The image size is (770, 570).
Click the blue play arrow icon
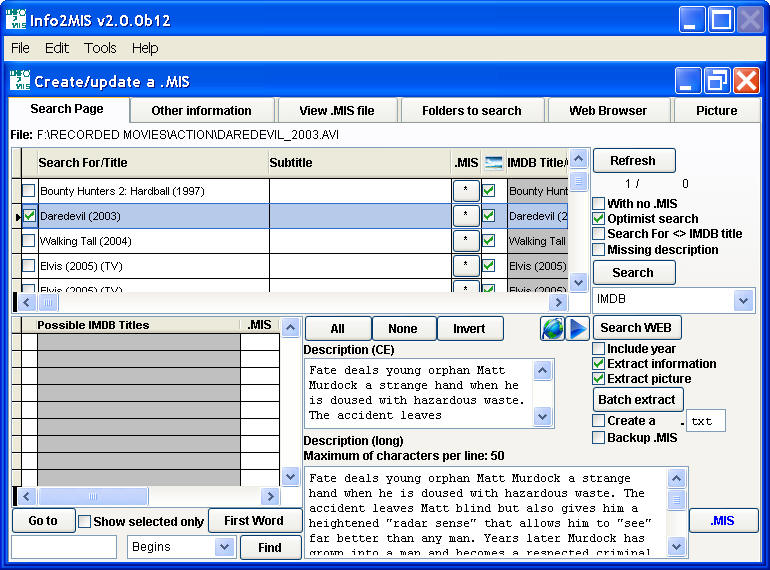578,328
